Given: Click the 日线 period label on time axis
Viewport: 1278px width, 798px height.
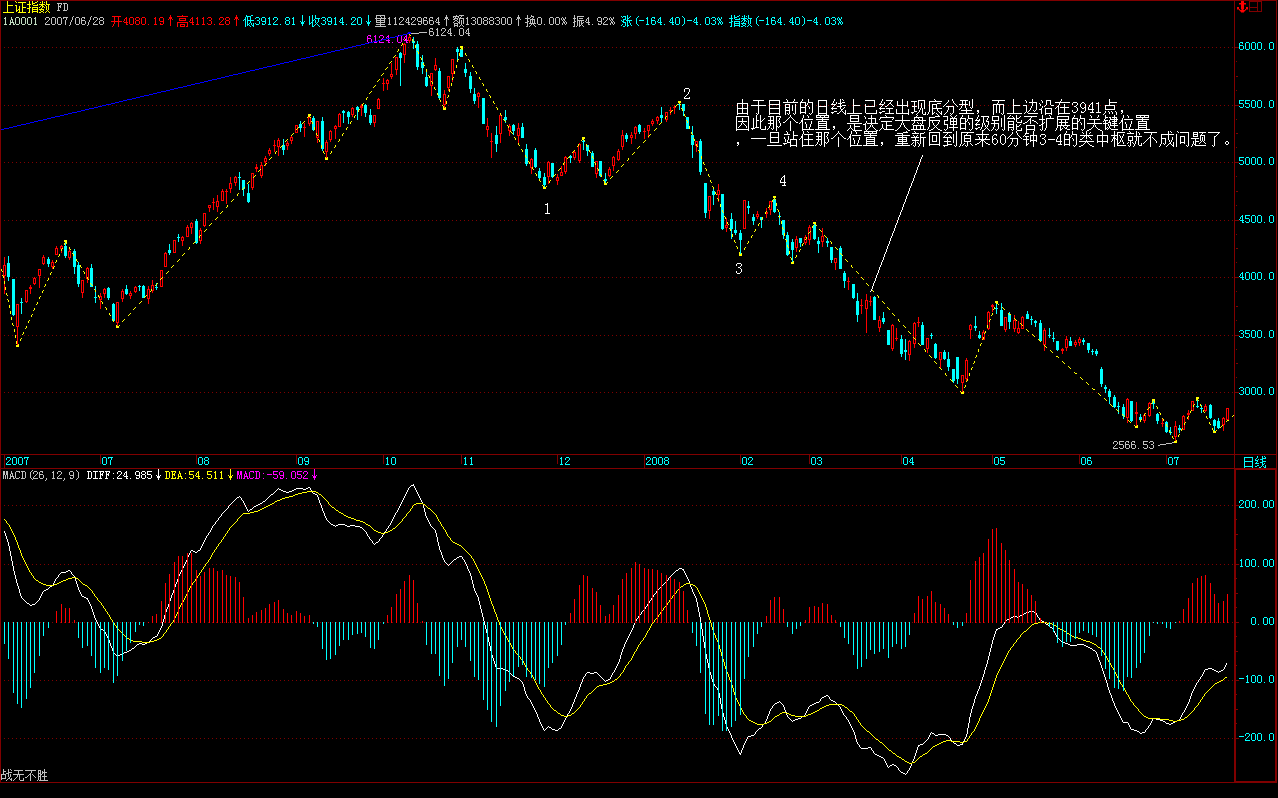Looking at the screenshot, I should coord(1254,462).
